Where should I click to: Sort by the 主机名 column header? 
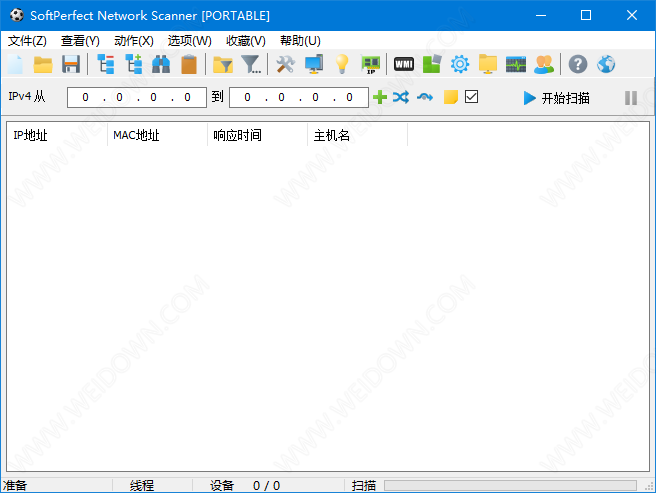[x=357, y=135]
